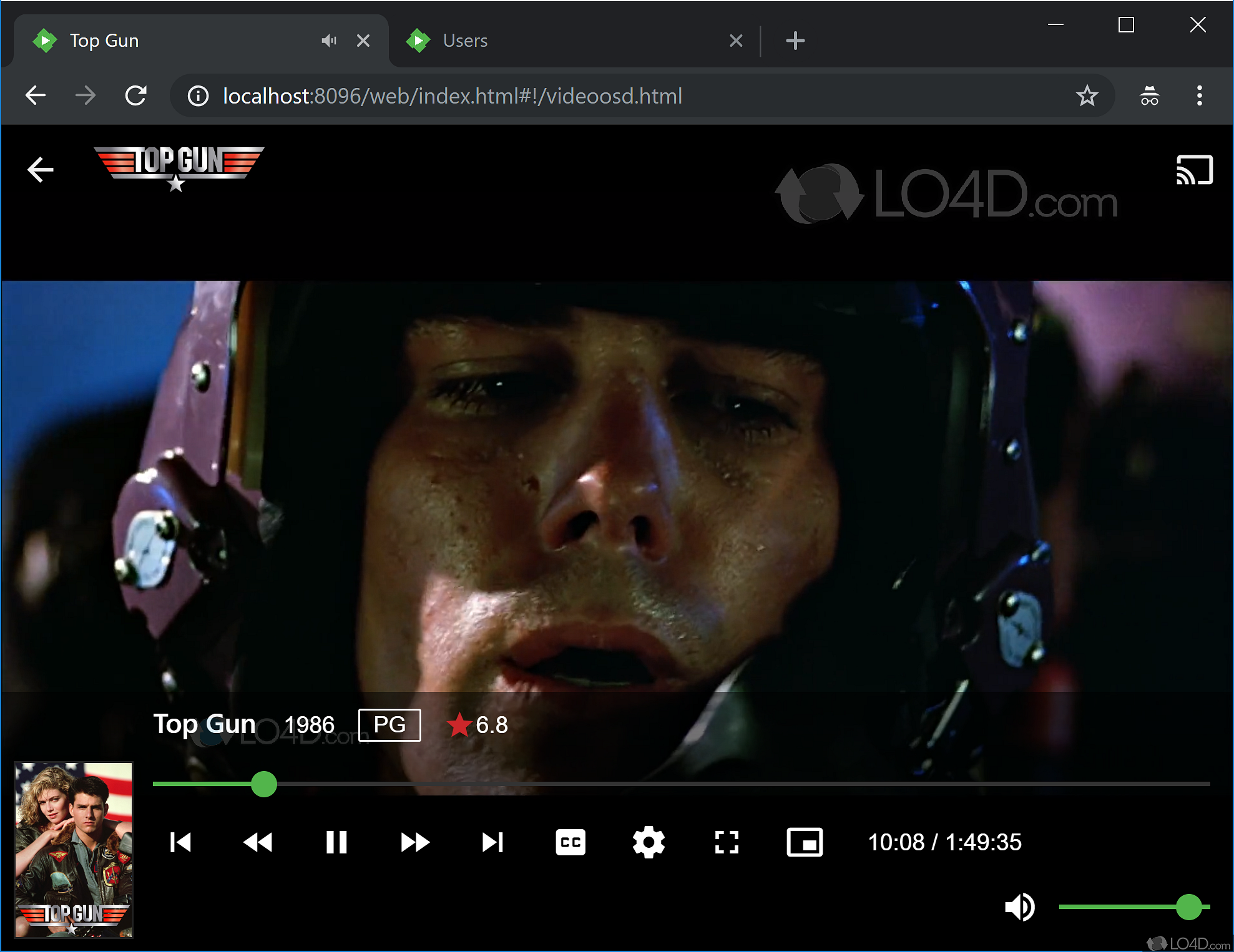Click the Cast to device icon
Viewport: 1234px width, 952px height.
[1195, 170]
